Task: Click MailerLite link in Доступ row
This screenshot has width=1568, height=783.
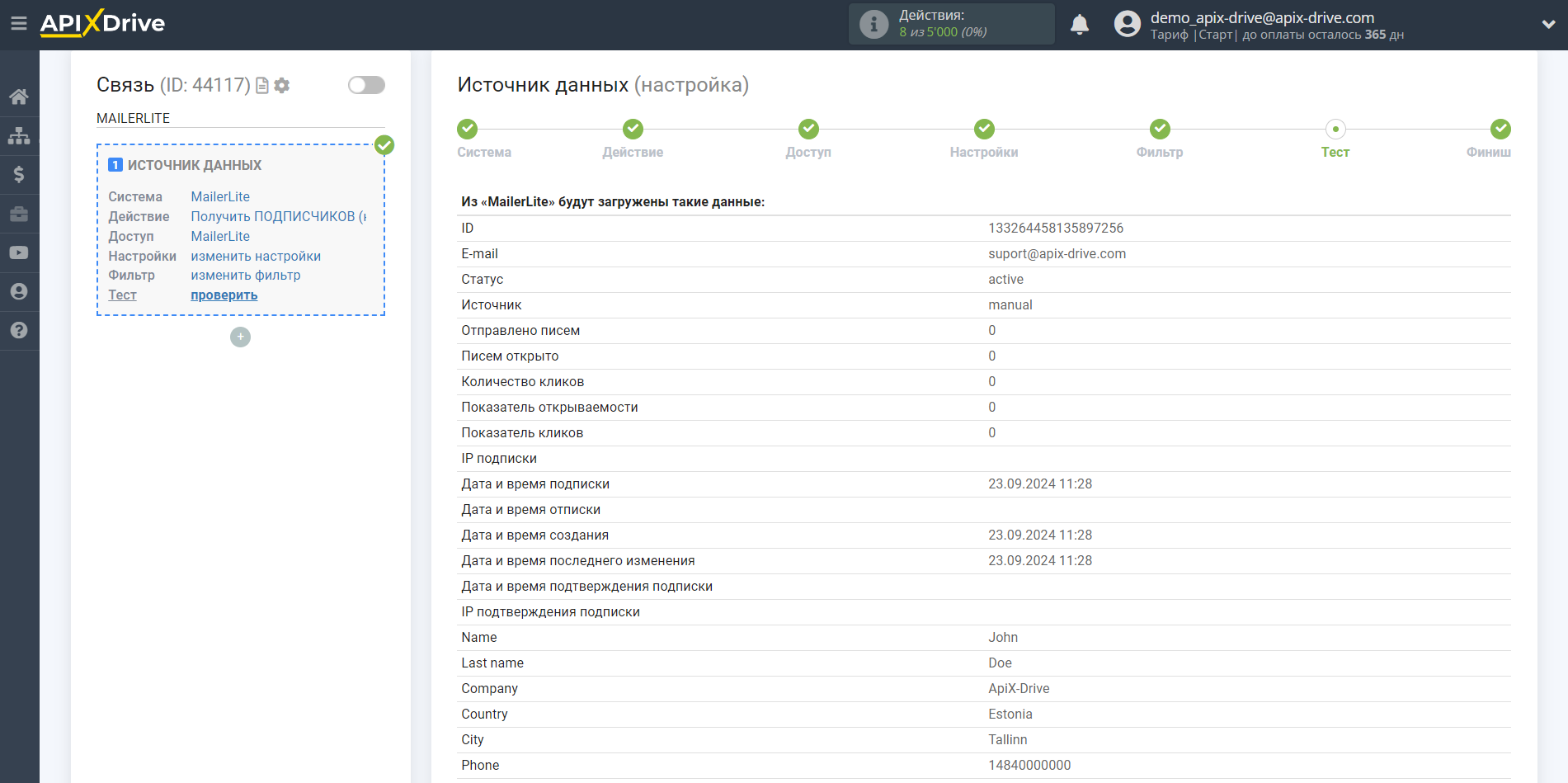Action: pyautogui.click(x=220, y=236)
